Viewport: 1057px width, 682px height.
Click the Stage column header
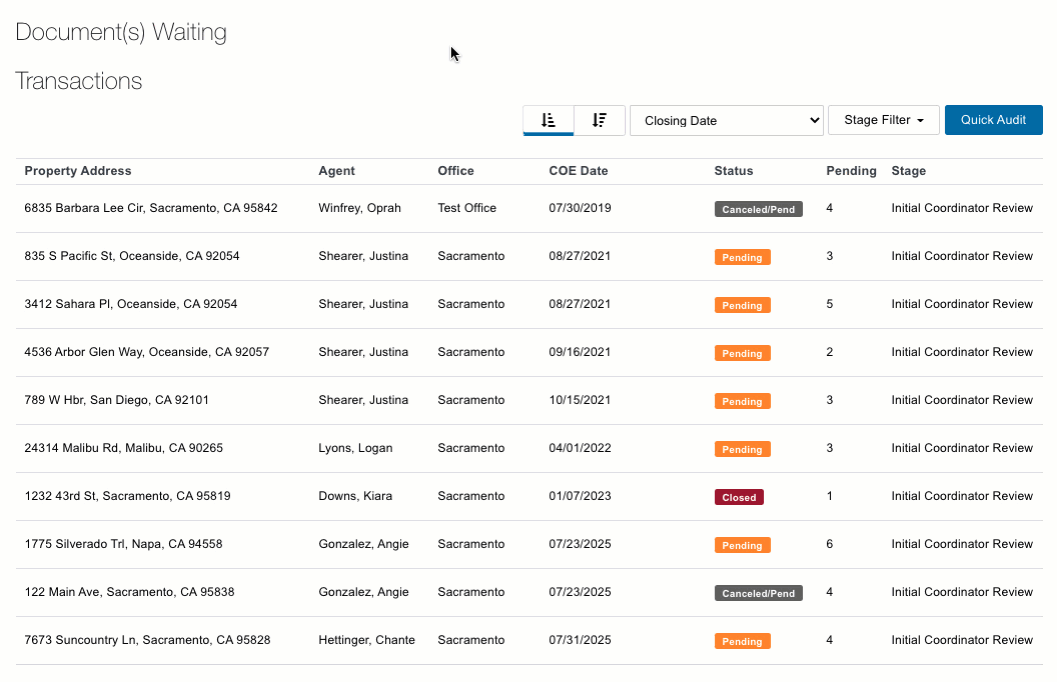908,171
